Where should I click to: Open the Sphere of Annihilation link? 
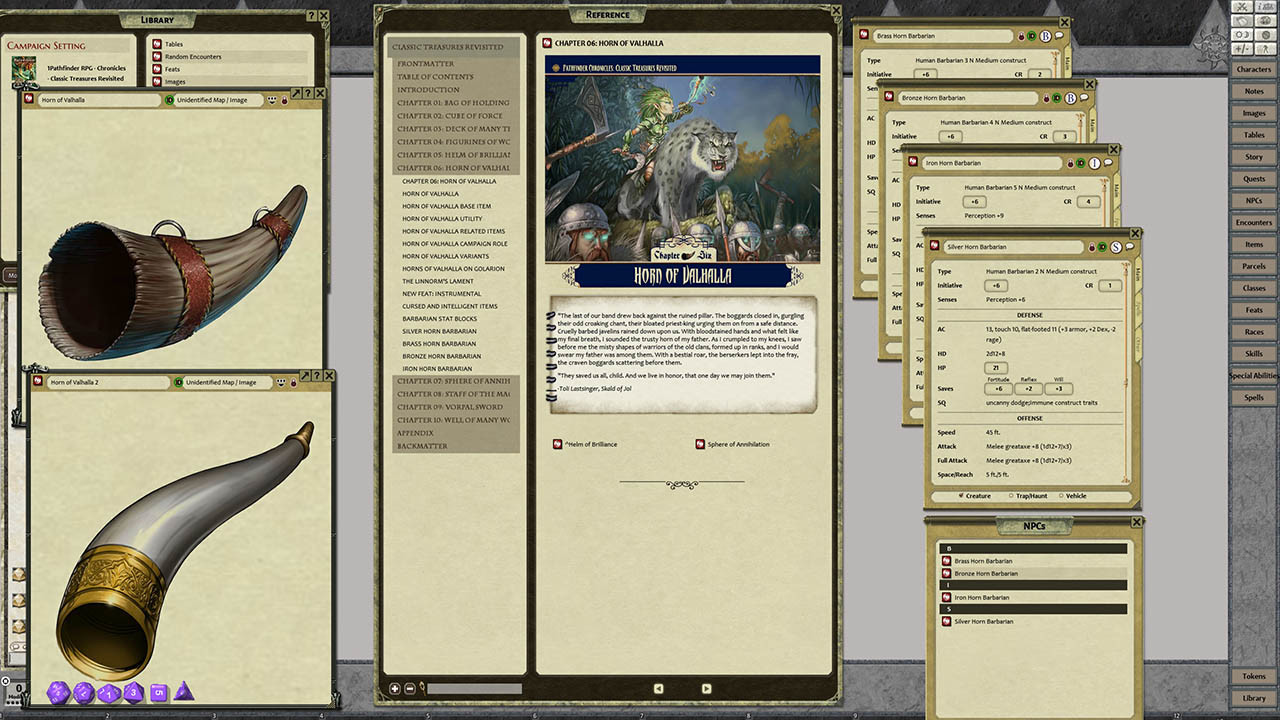click(740, 444)
